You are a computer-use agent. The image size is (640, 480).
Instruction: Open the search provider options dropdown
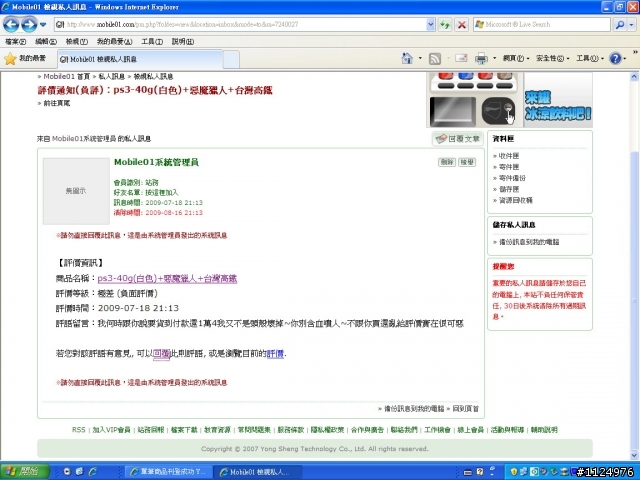(x=631, y=24)
